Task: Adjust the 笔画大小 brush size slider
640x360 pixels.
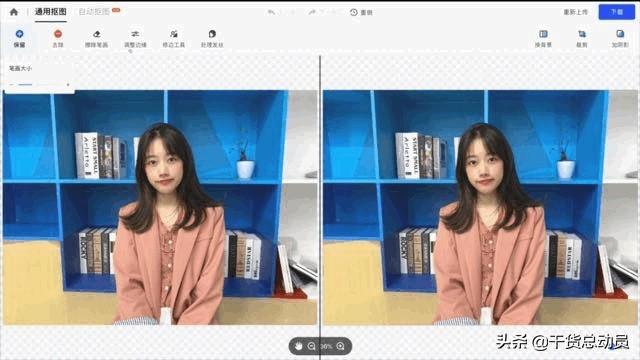Action: [39, 84]
